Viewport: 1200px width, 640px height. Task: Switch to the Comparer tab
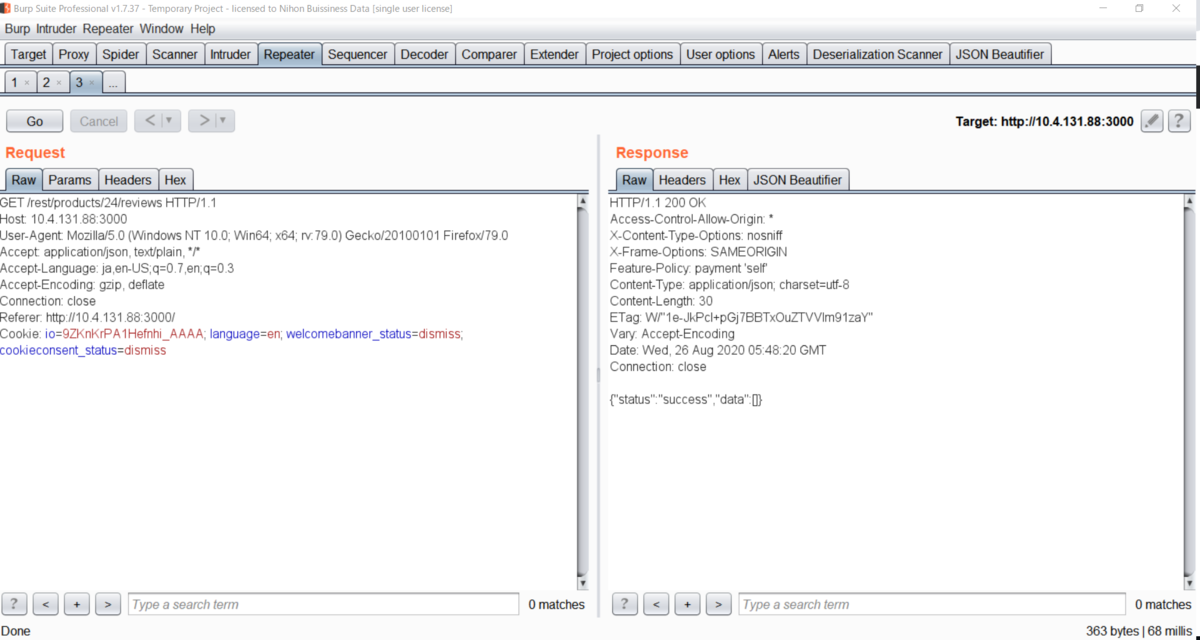(489, 54)
